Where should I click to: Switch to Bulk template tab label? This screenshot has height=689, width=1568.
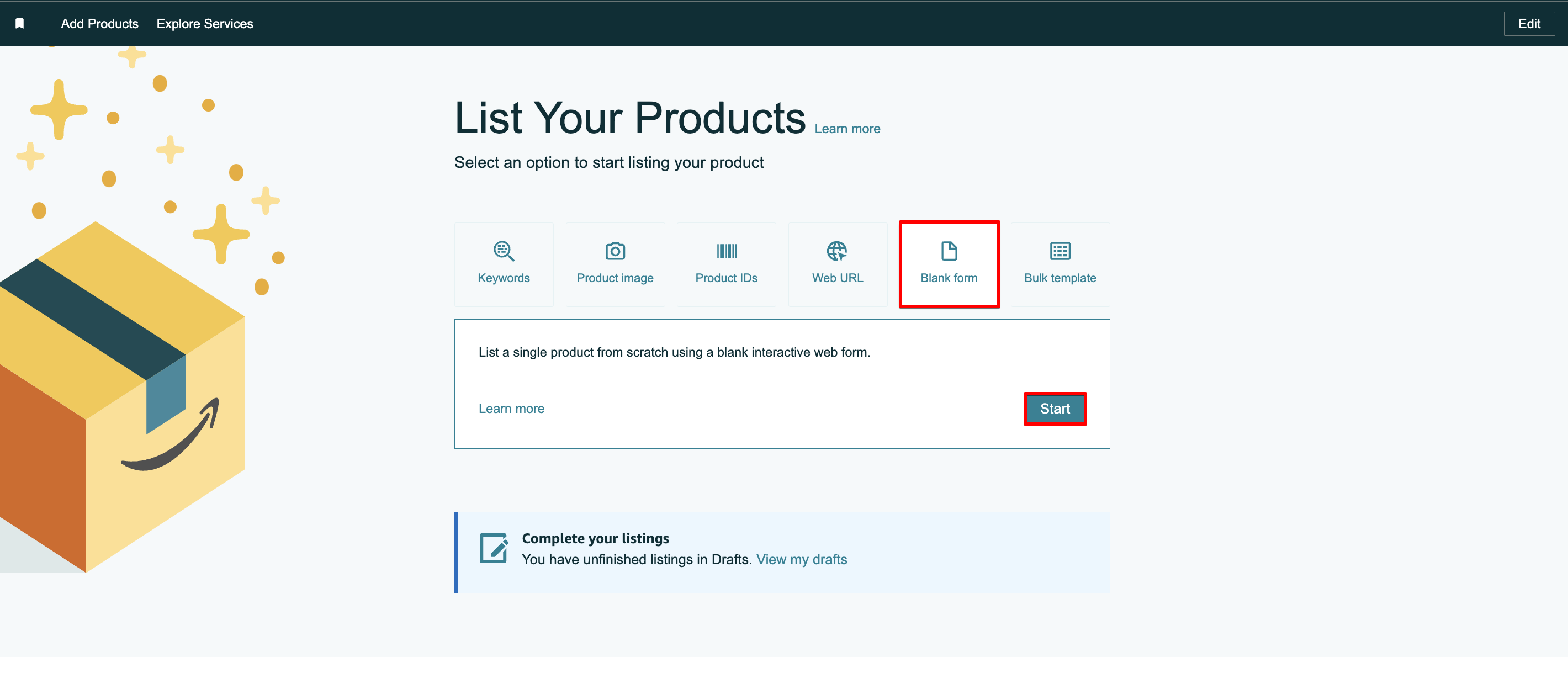point(1060,278)
